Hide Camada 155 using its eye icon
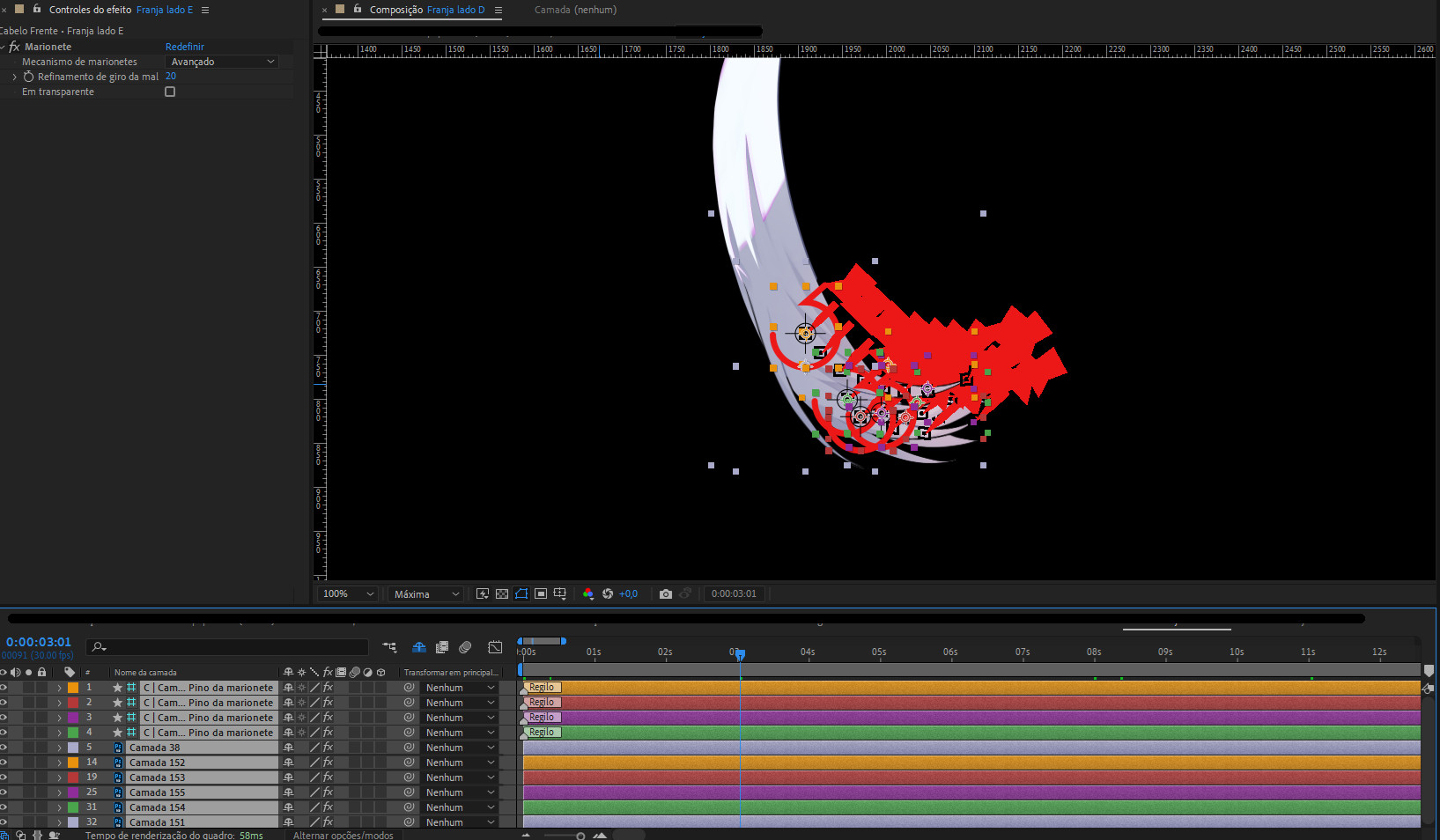 (x=4, y=792)
